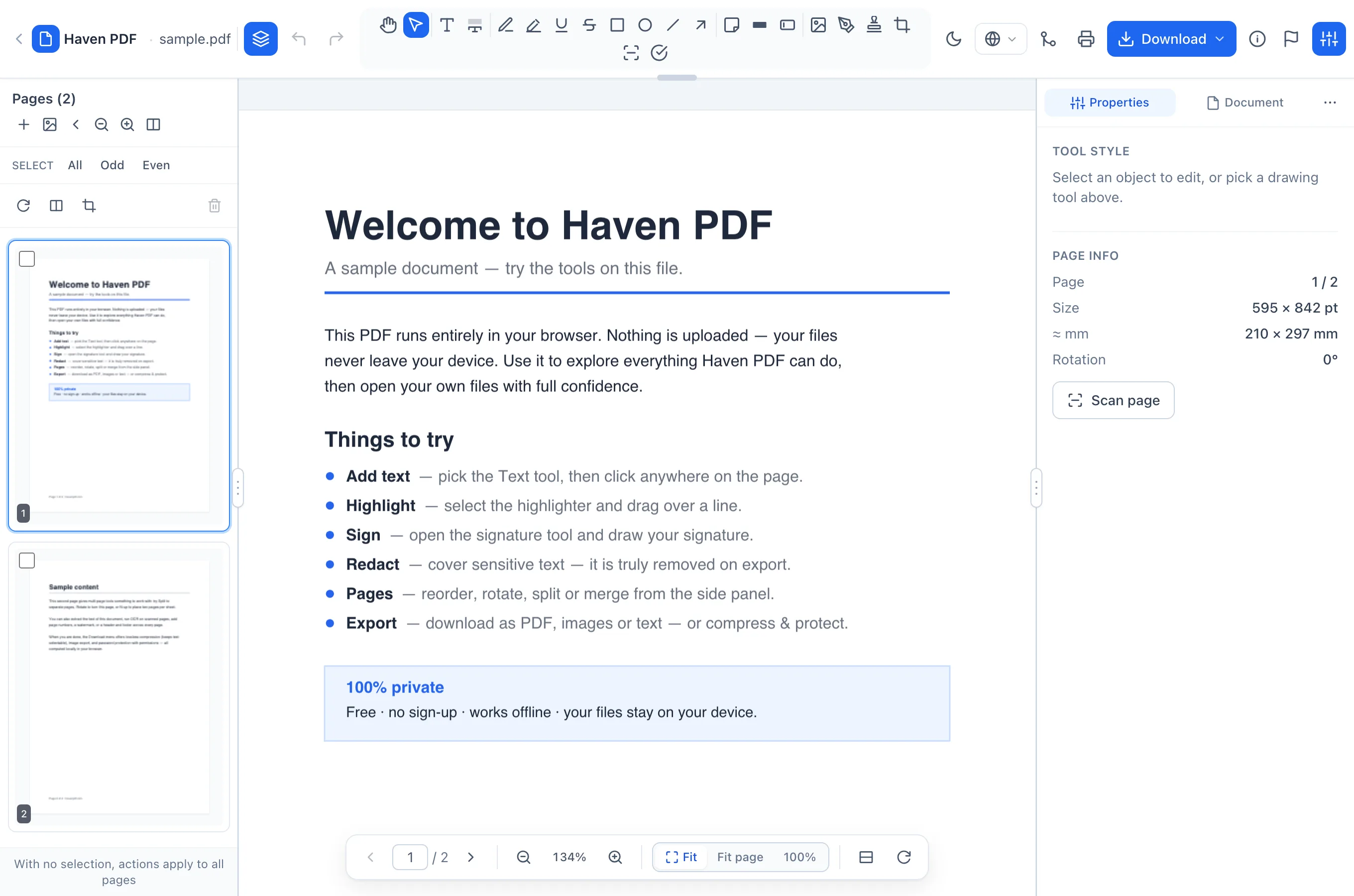
Task: Set zoom mode to 100%
Action: coord(799,857)
